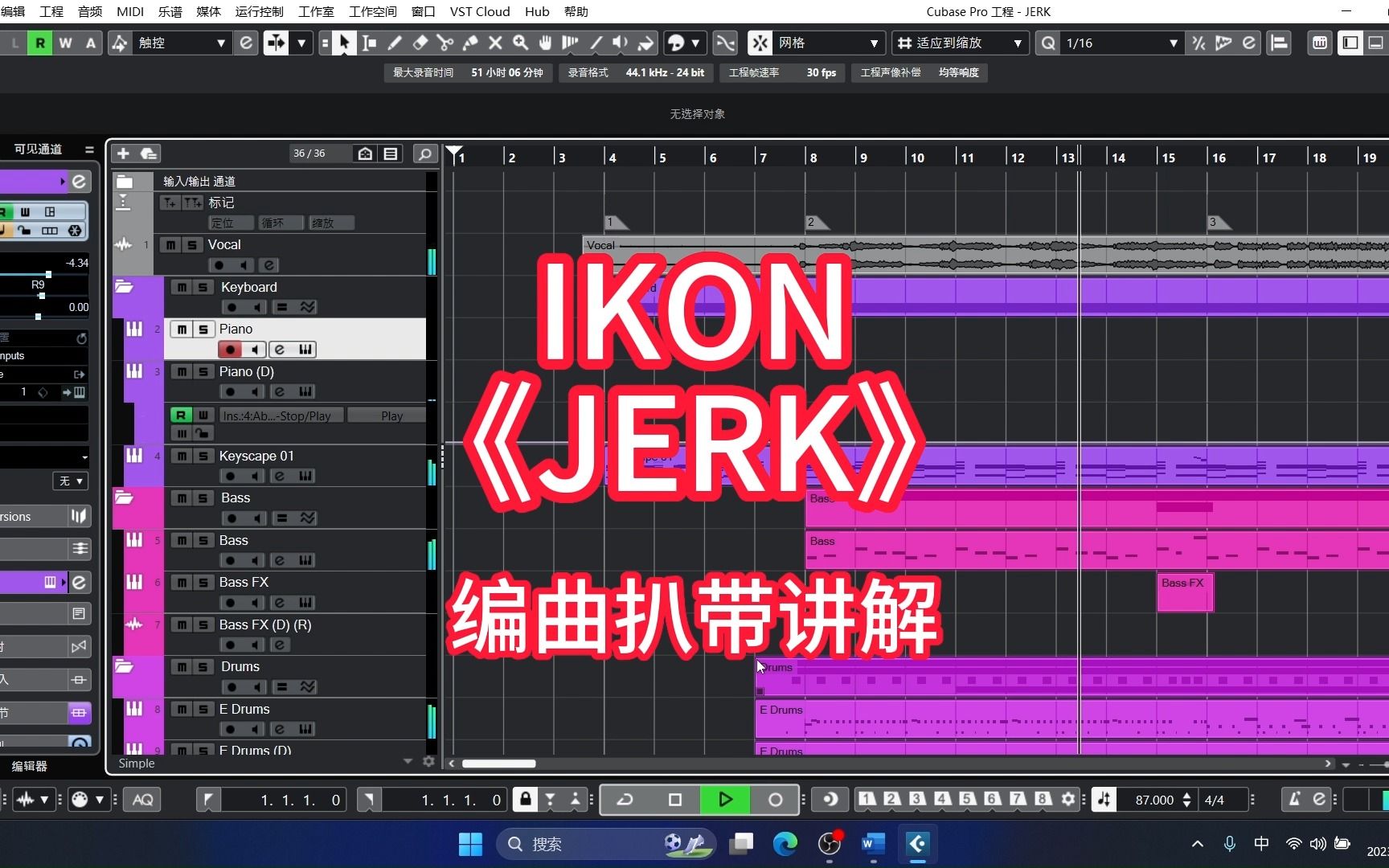Collapse the Drums folder track
This screenshot has width=1389, height=868.
(124, 665)
